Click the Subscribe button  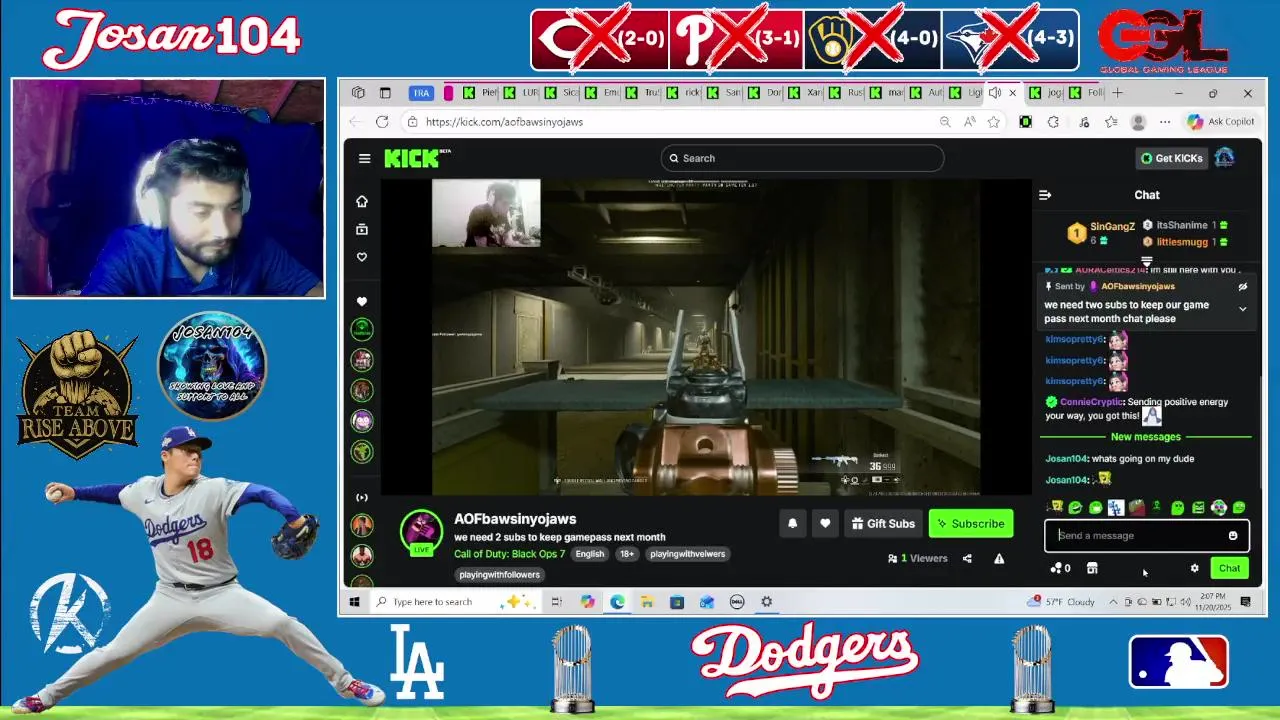click(x=971, y=523)
